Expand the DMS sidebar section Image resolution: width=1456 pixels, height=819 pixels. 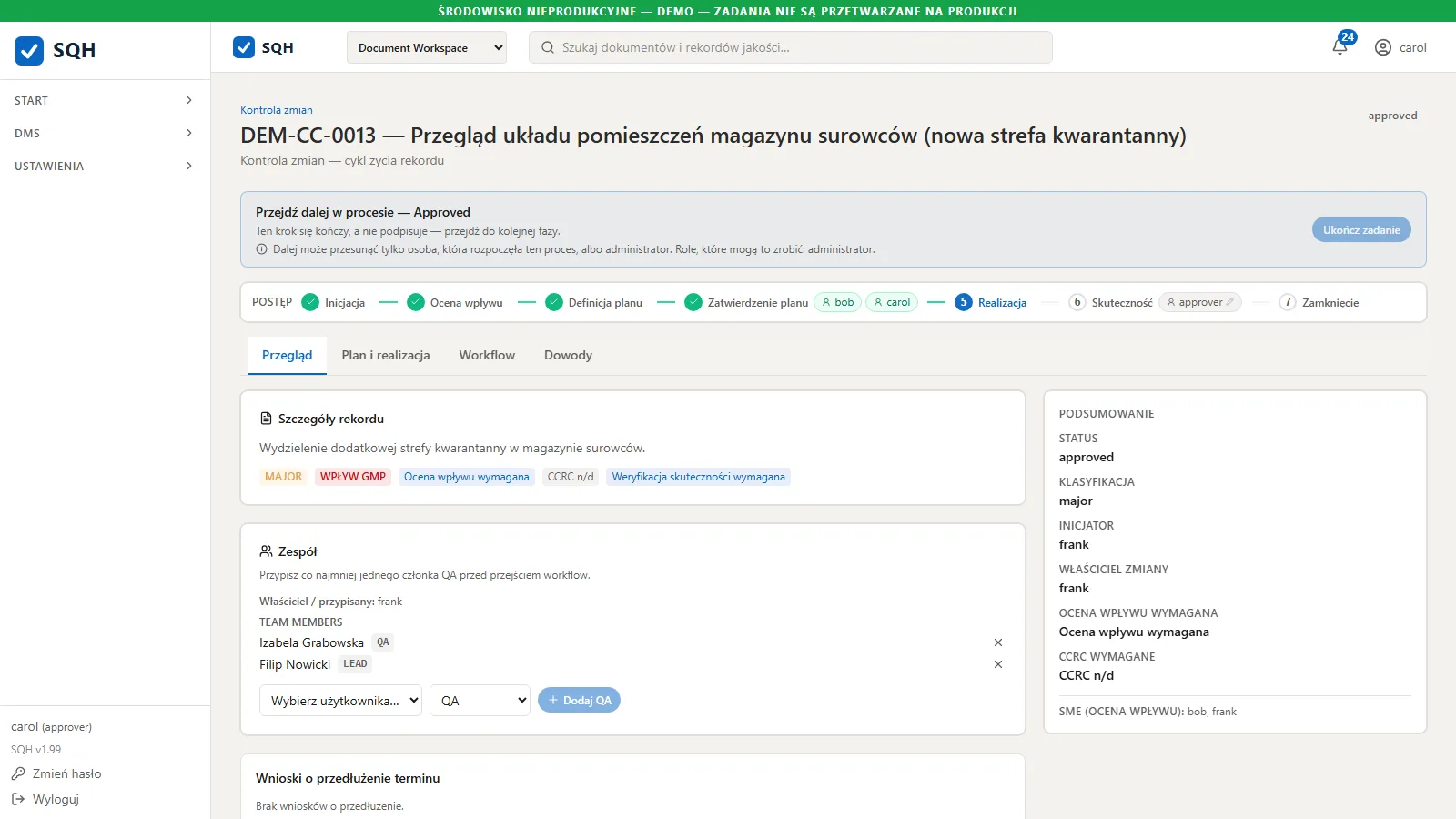pos(105,133)
